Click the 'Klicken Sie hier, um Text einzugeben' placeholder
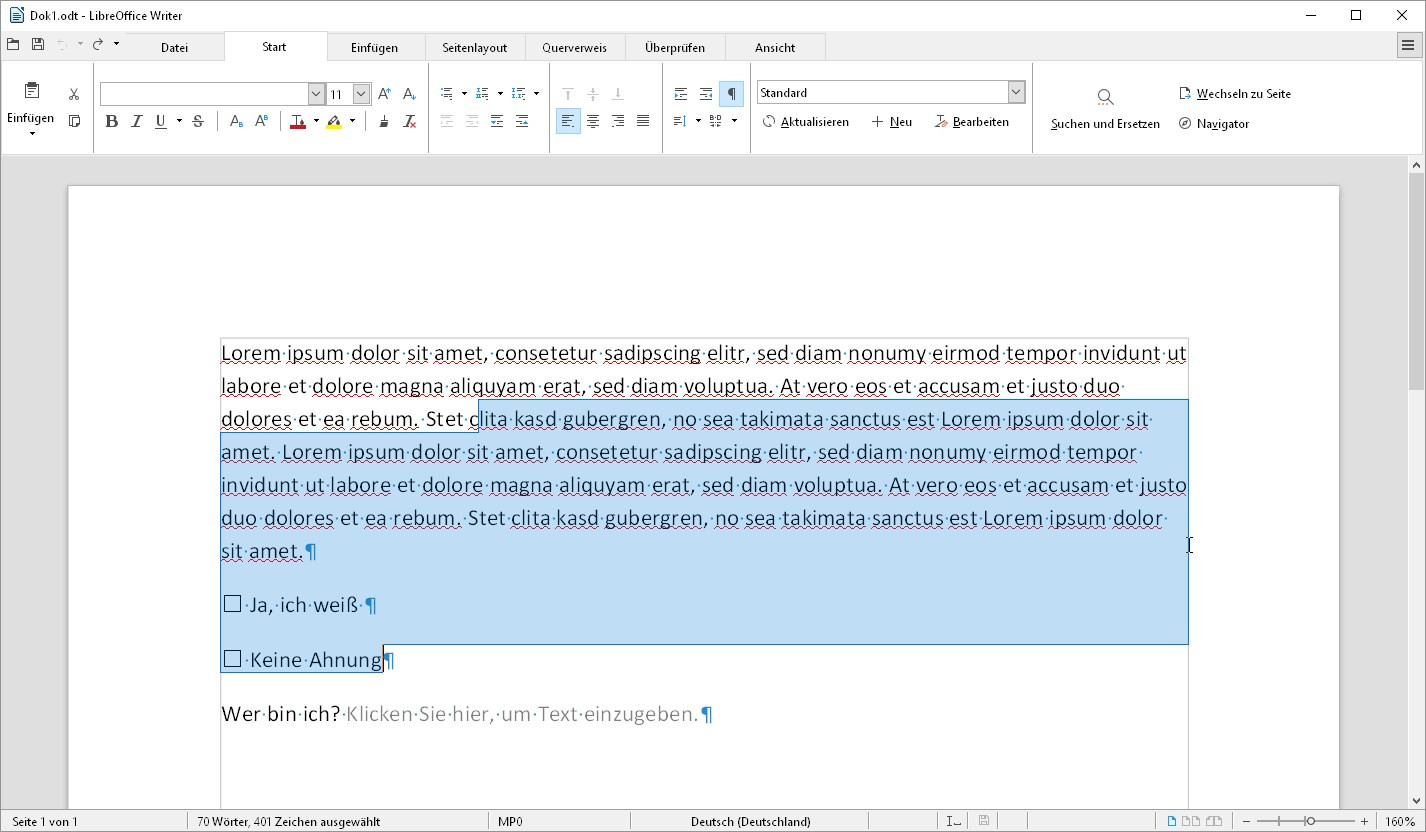Viewport: 1426px width, 832px height. [522, 714]
